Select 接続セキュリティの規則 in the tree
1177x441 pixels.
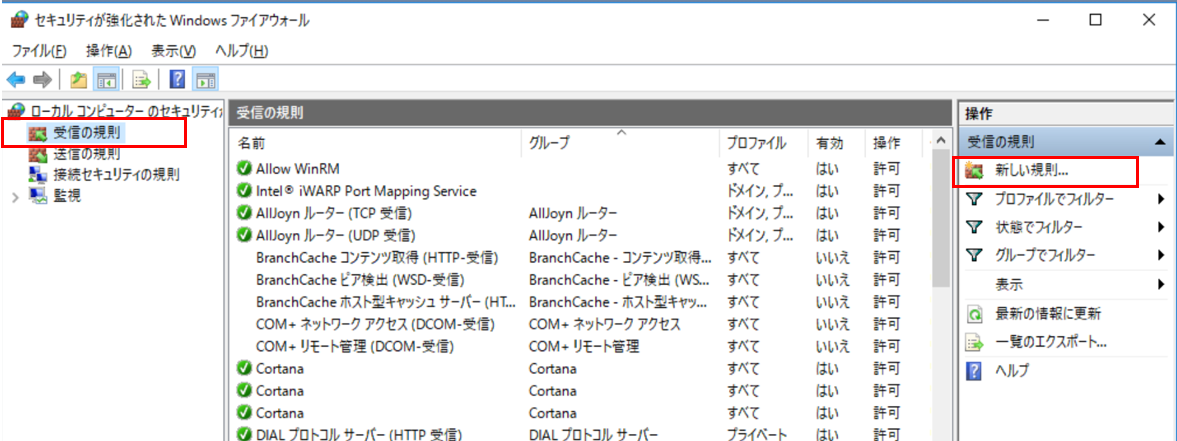(x=116, y=174)
